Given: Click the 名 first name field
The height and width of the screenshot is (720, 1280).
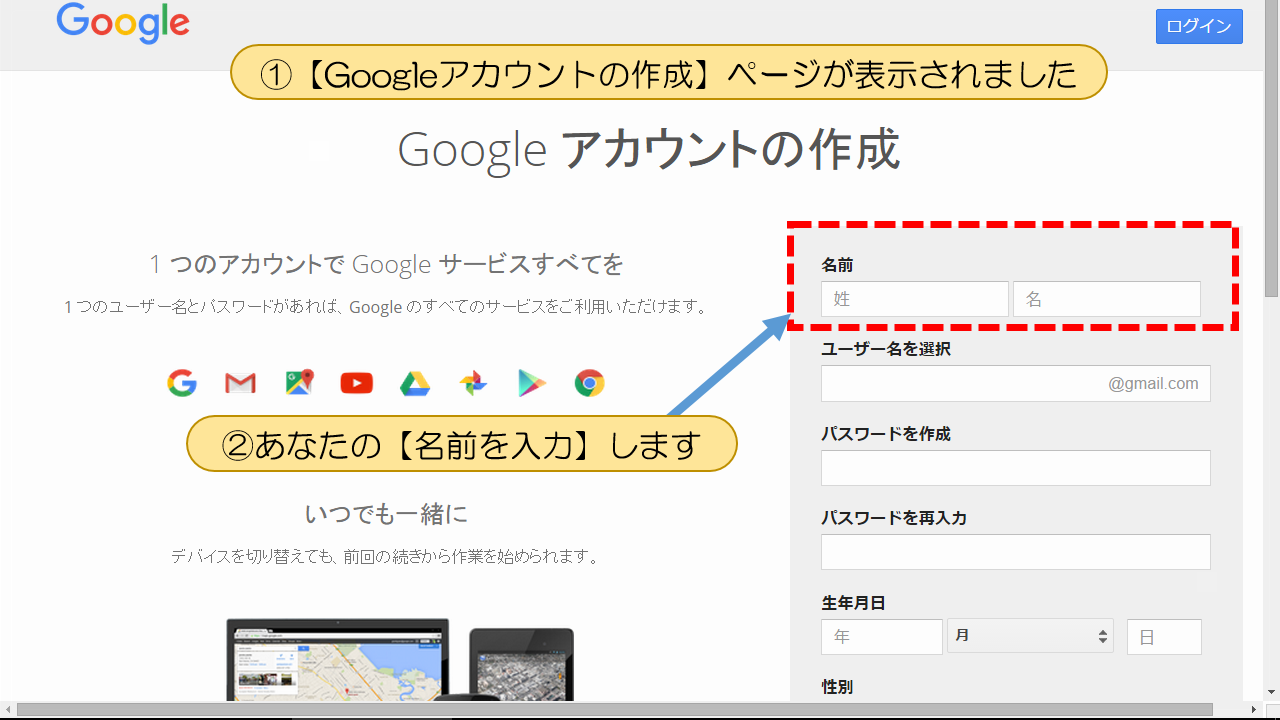Looking at the screenshot, I should 1107,299.
